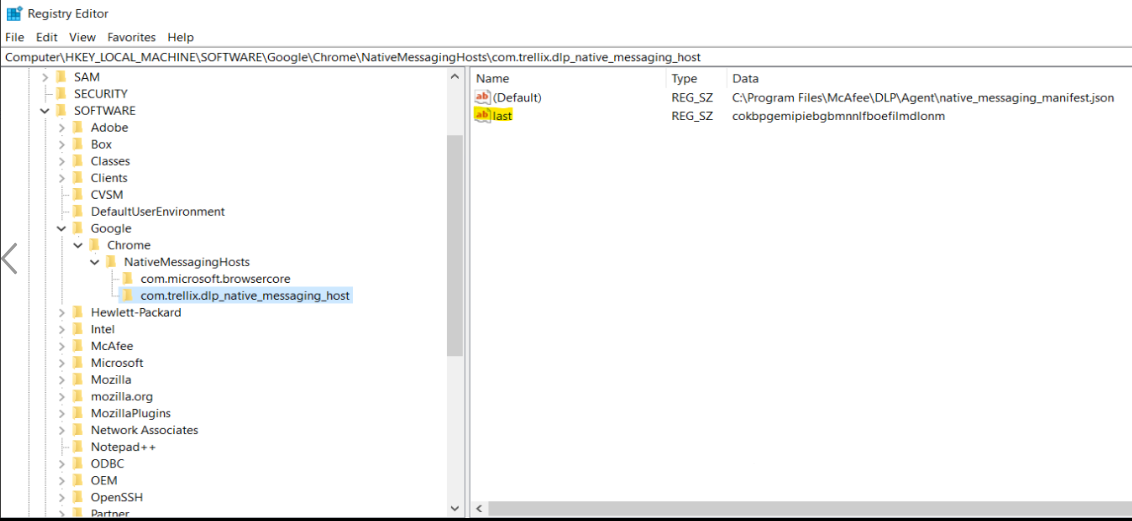Select the Box folder icon
The width and height of the screenshot is (1132, 521).
point(78,144)
